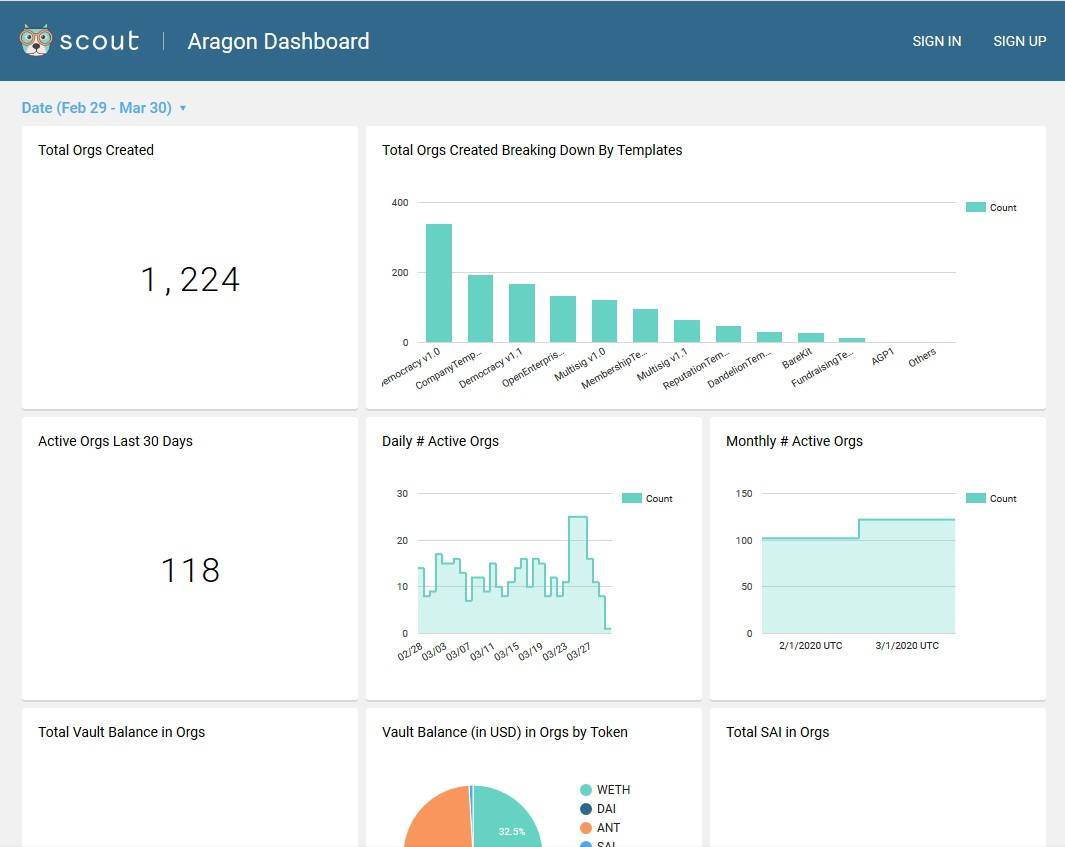Click the WETH legend dot in the pie chart
This screenshot has height=847, width=1065.
click(x=585, y=789)
